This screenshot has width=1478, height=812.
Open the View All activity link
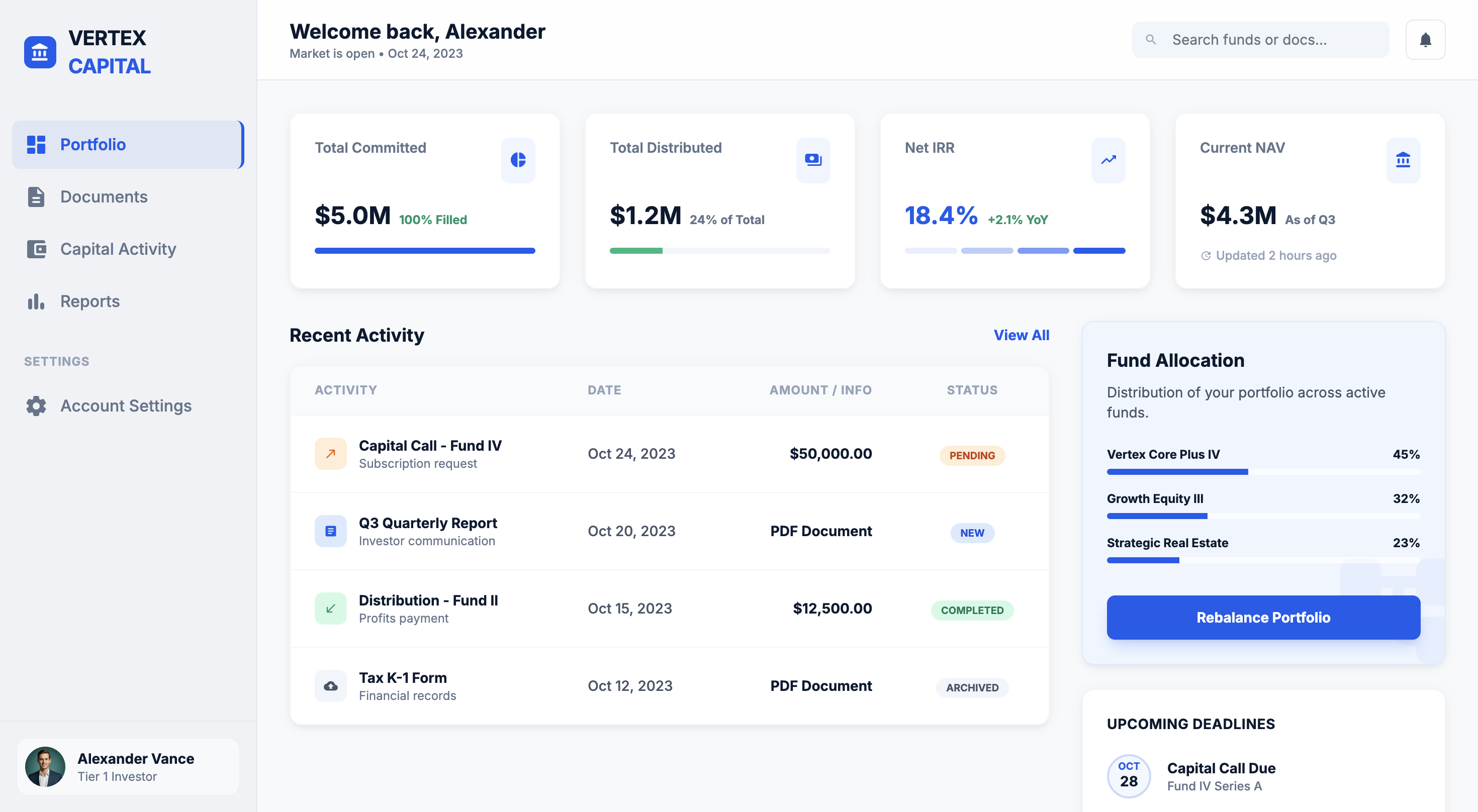pos(1022,335)
